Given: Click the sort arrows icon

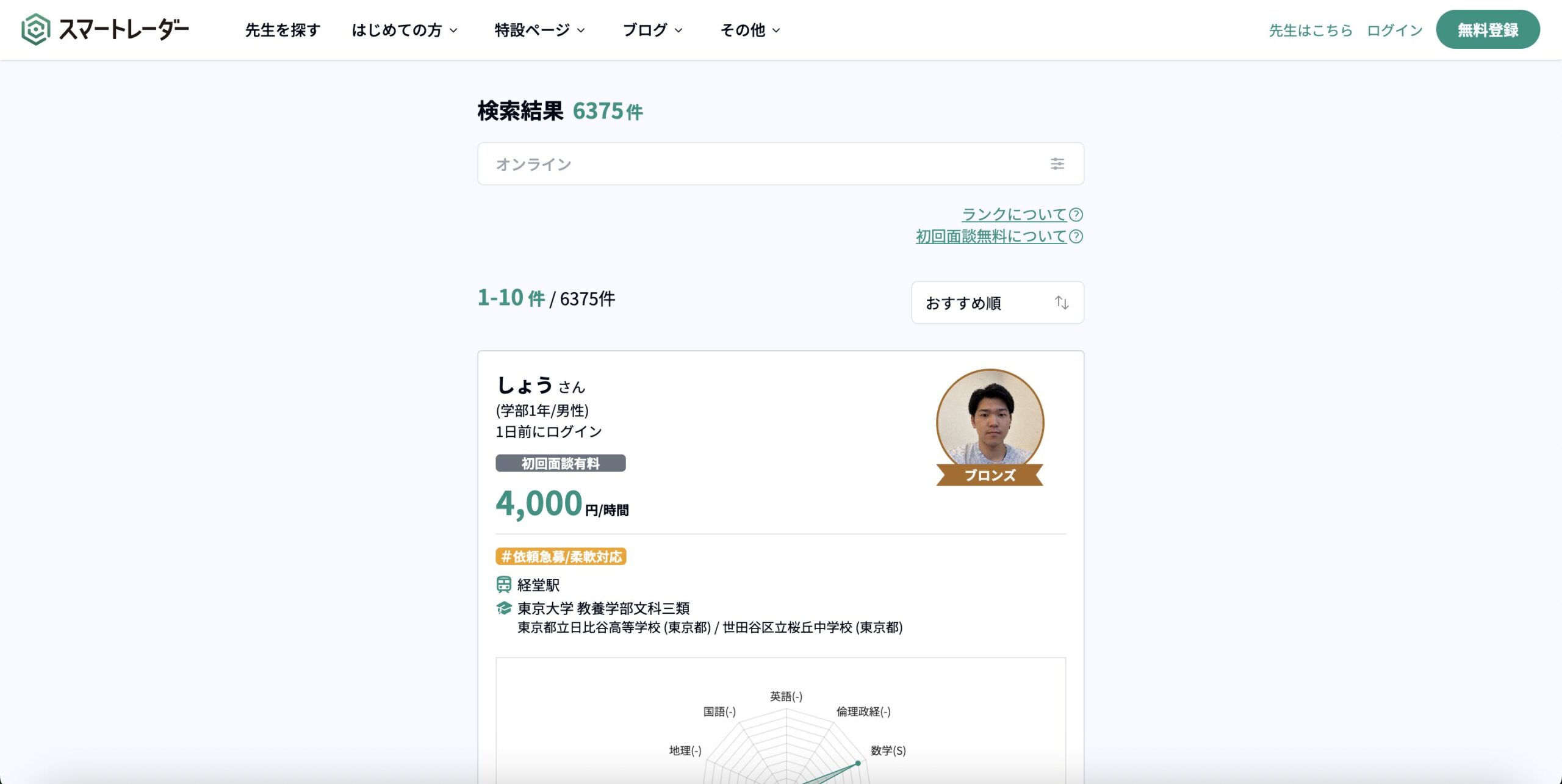Looking at the screenshot, I should 1062,303.
